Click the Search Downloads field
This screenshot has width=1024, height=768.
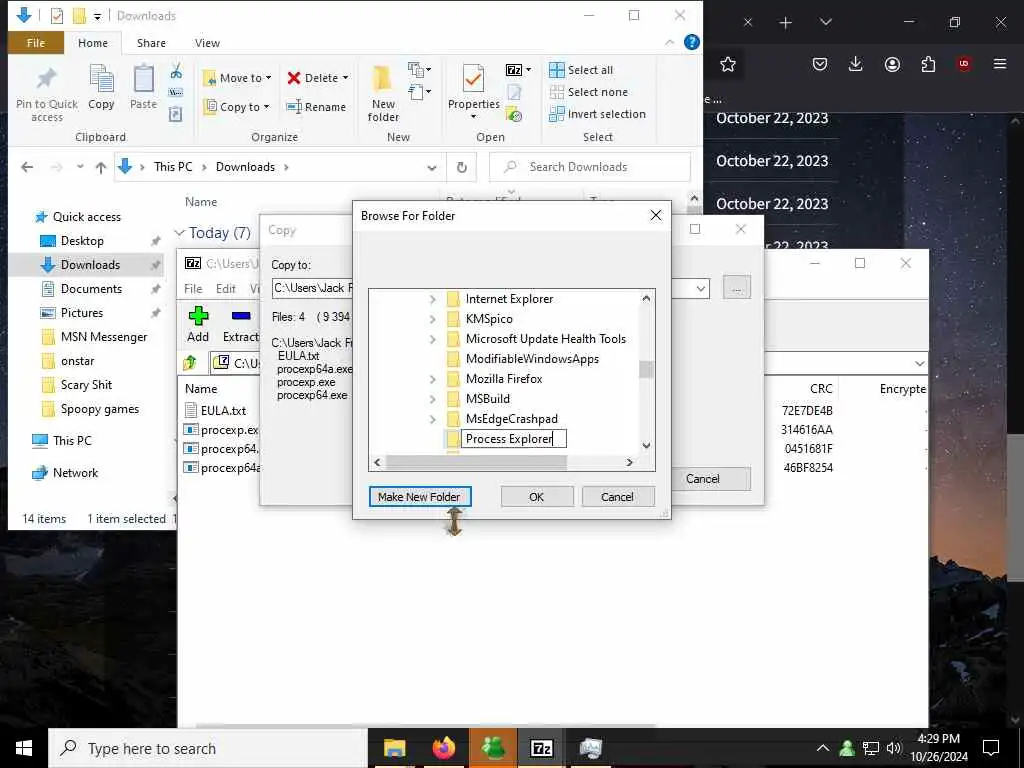coord(590,167)
